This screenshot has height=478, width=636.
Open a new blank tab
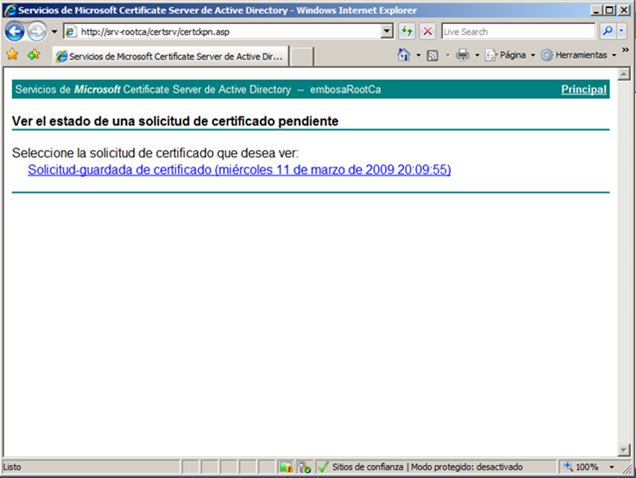click(301, 56)
